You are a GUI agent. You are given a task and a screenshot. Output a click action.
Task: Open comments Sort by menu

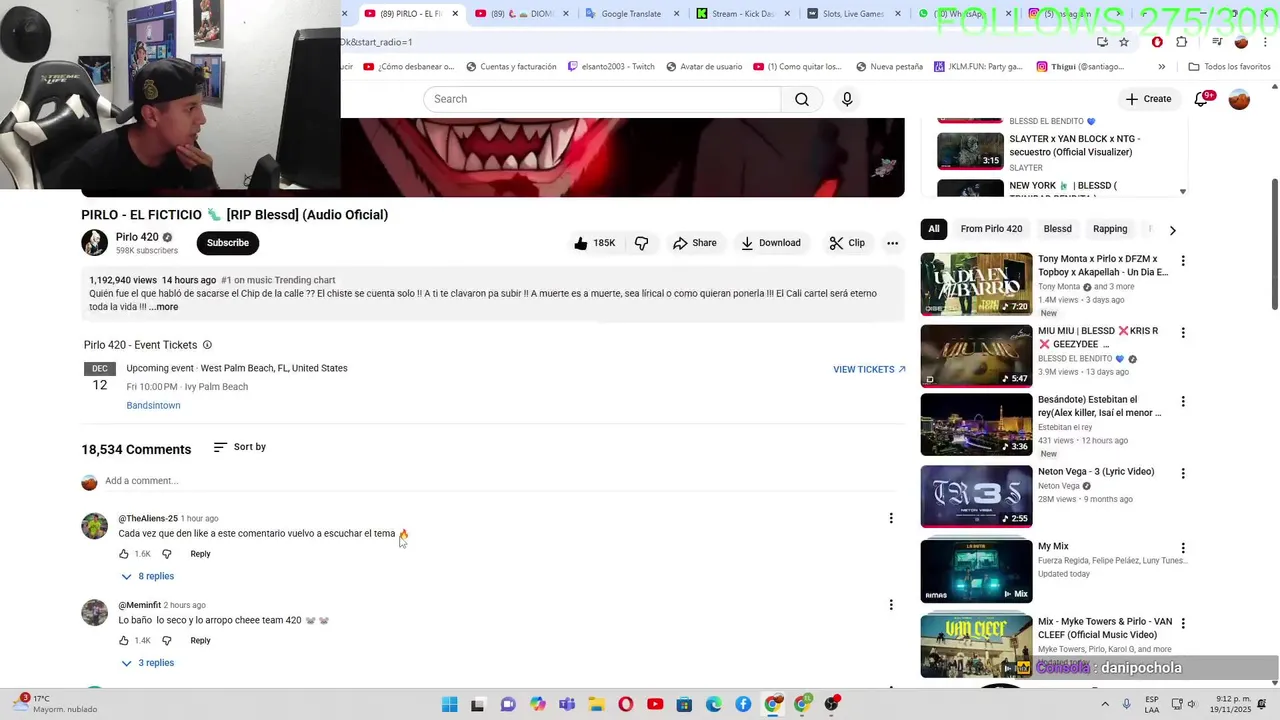tap(240, 447)
